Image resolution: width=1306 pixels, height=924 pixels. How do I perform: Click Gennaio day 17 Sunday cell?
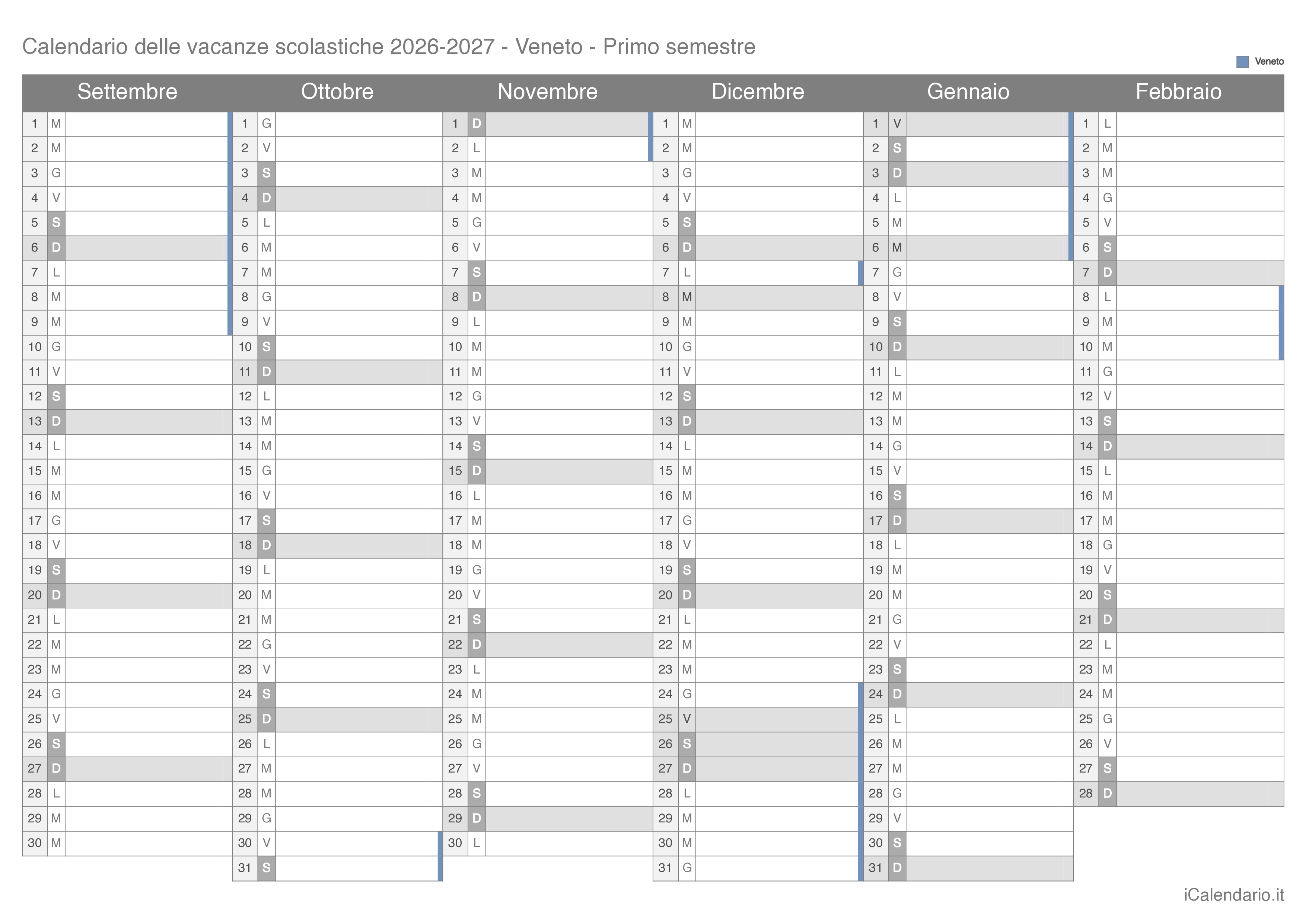[897, 521]
